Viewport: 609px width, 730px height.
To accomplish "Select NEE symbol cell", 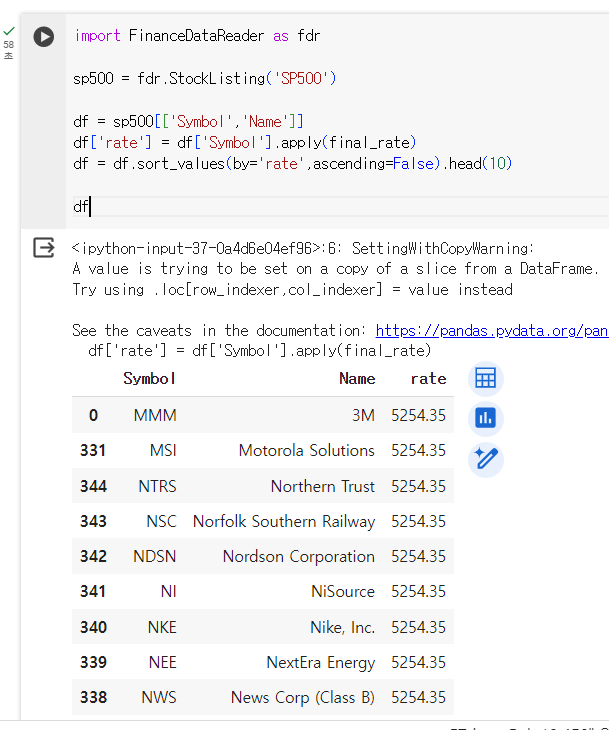I will click(162, 663).
